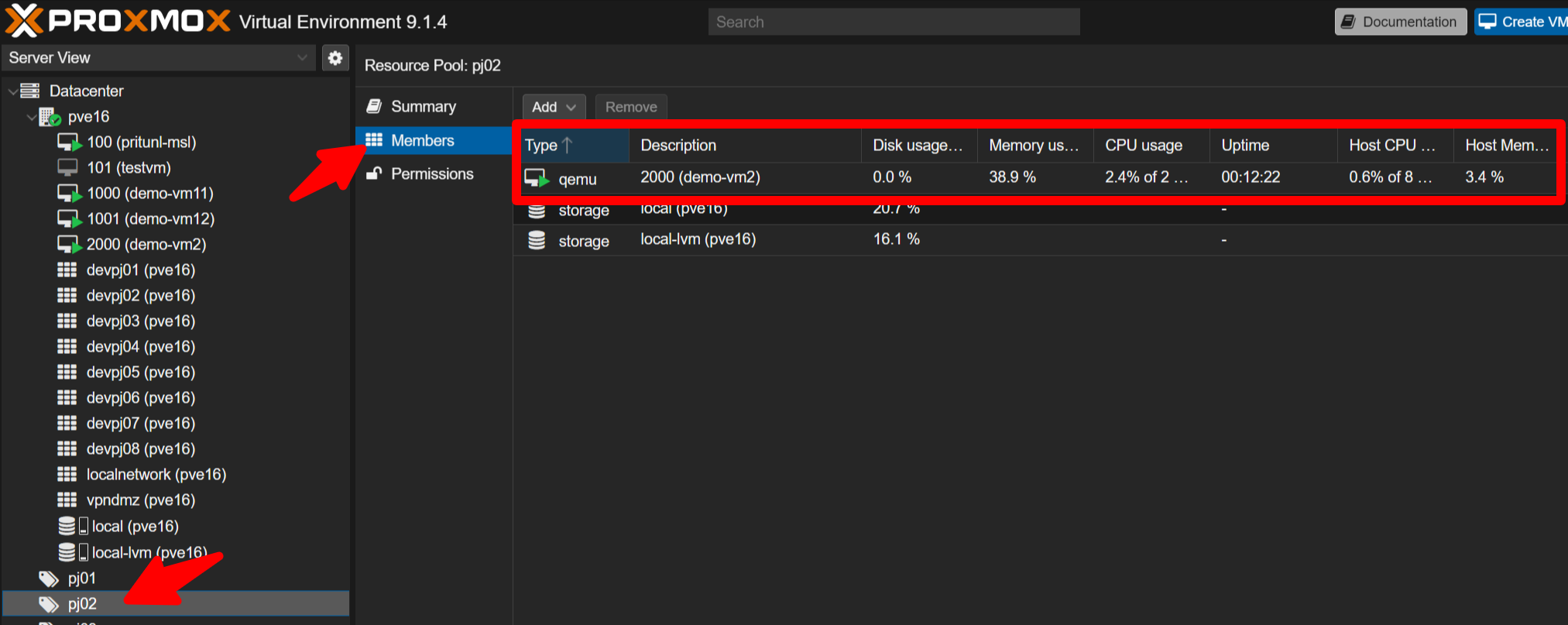Click the pj01 pool tag icon
This screenshot has width=1568, height=625.
tap(49, 579)
